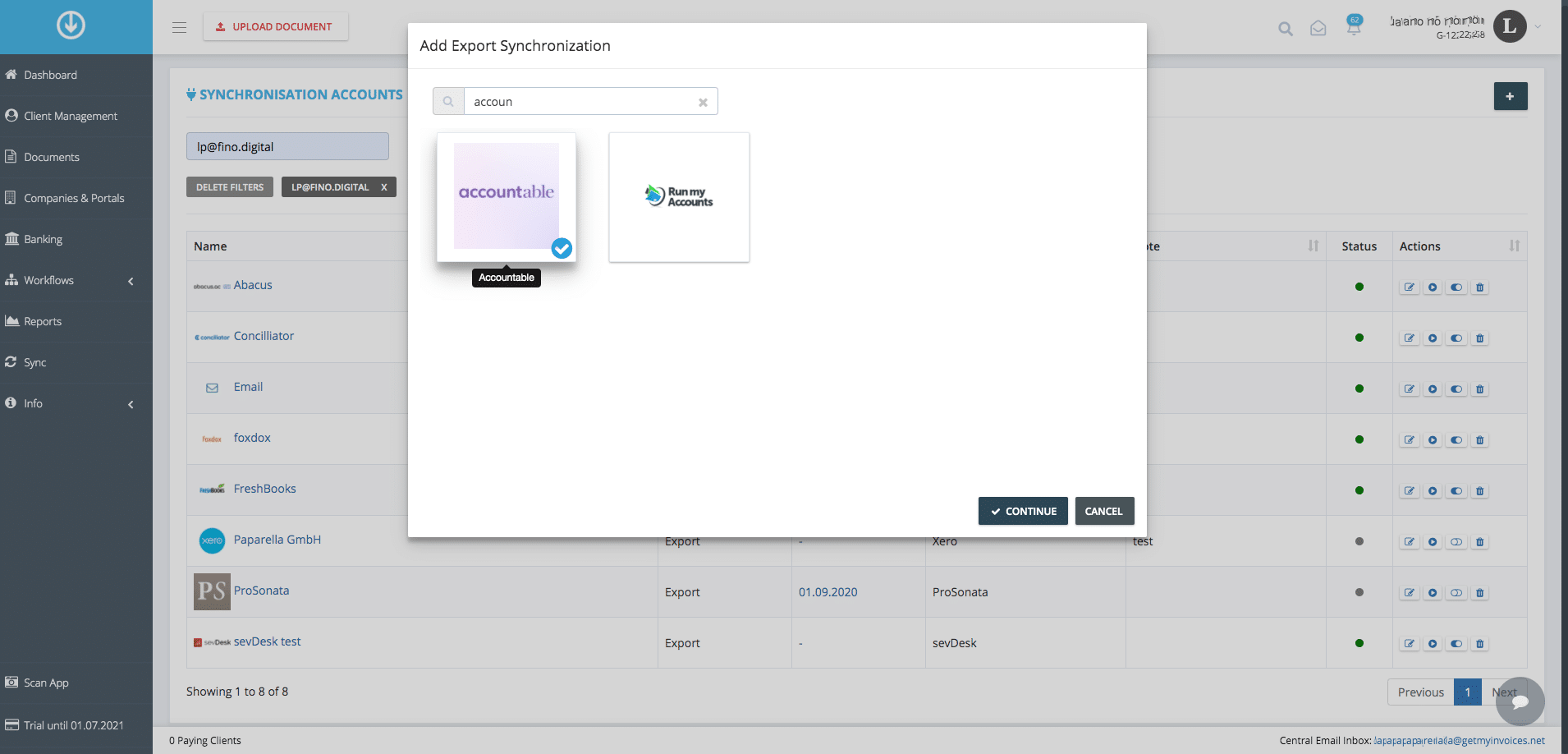Delete the Email sync account
The image size is (1568, 754).
click(1480, 389)
